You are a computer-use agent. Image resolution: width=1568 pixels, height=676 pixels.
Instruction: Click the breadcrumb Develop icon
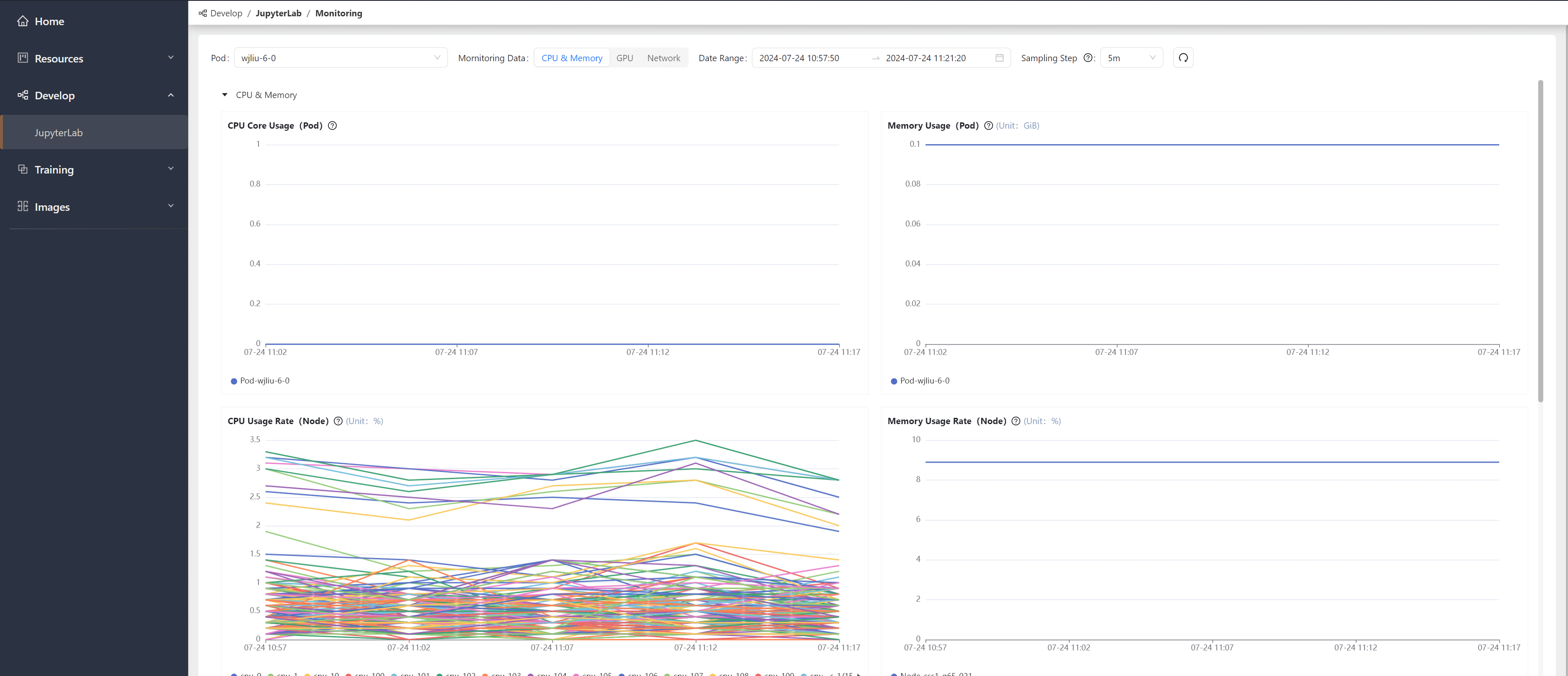(x=203, y=13)
